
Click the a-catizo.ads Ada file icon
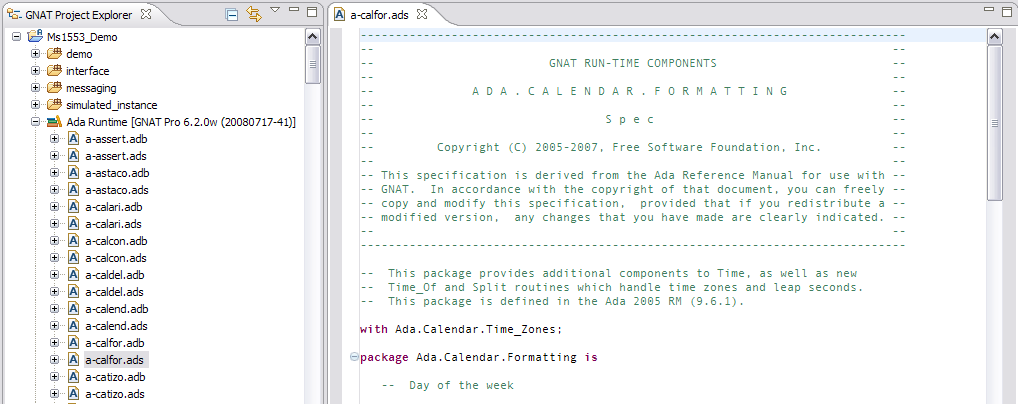(x=73, y=393)
